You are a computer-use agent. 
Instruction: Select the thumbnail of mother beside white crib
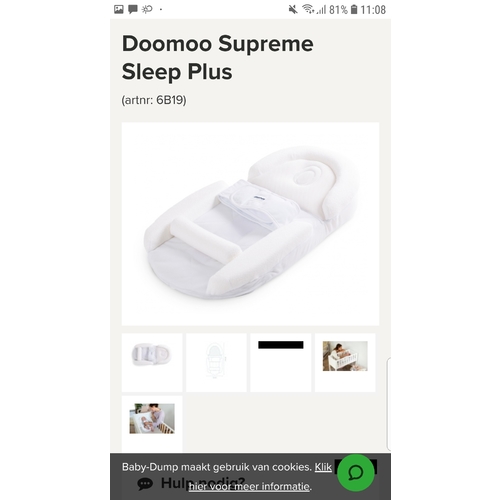coord(345,362)
